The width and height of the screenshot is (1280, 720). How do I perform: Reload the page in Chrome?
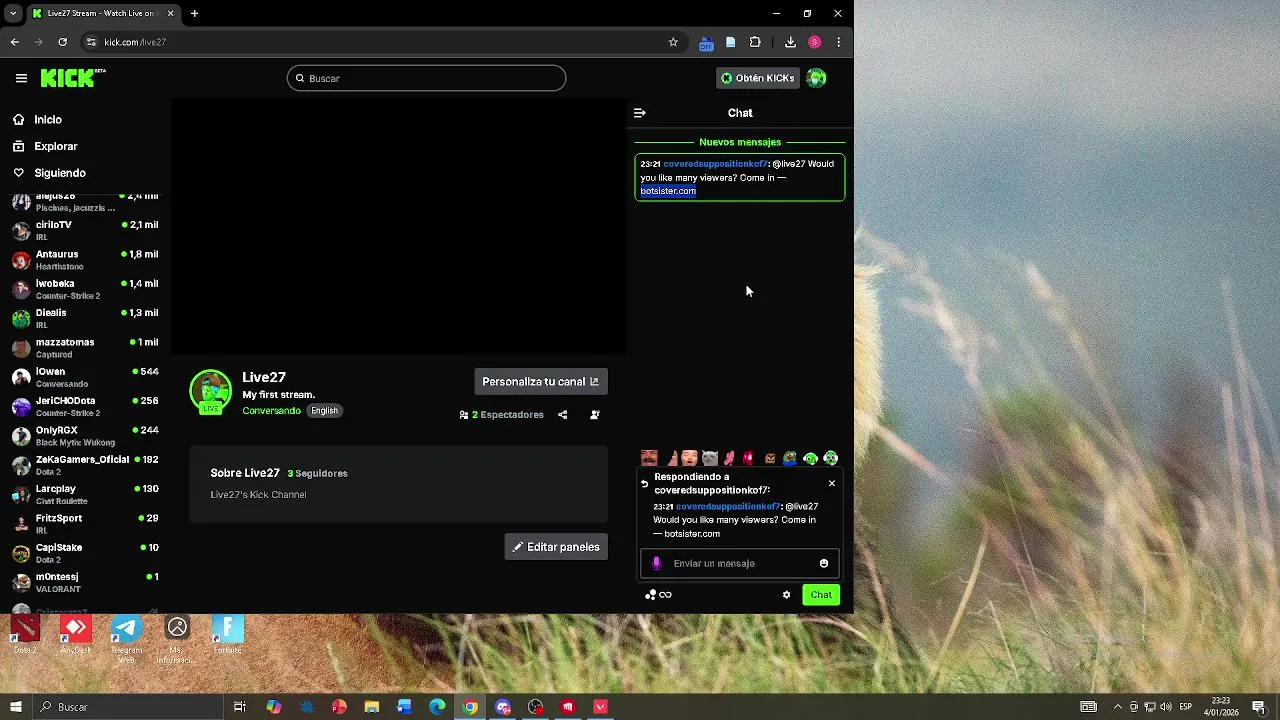(62, 42)
